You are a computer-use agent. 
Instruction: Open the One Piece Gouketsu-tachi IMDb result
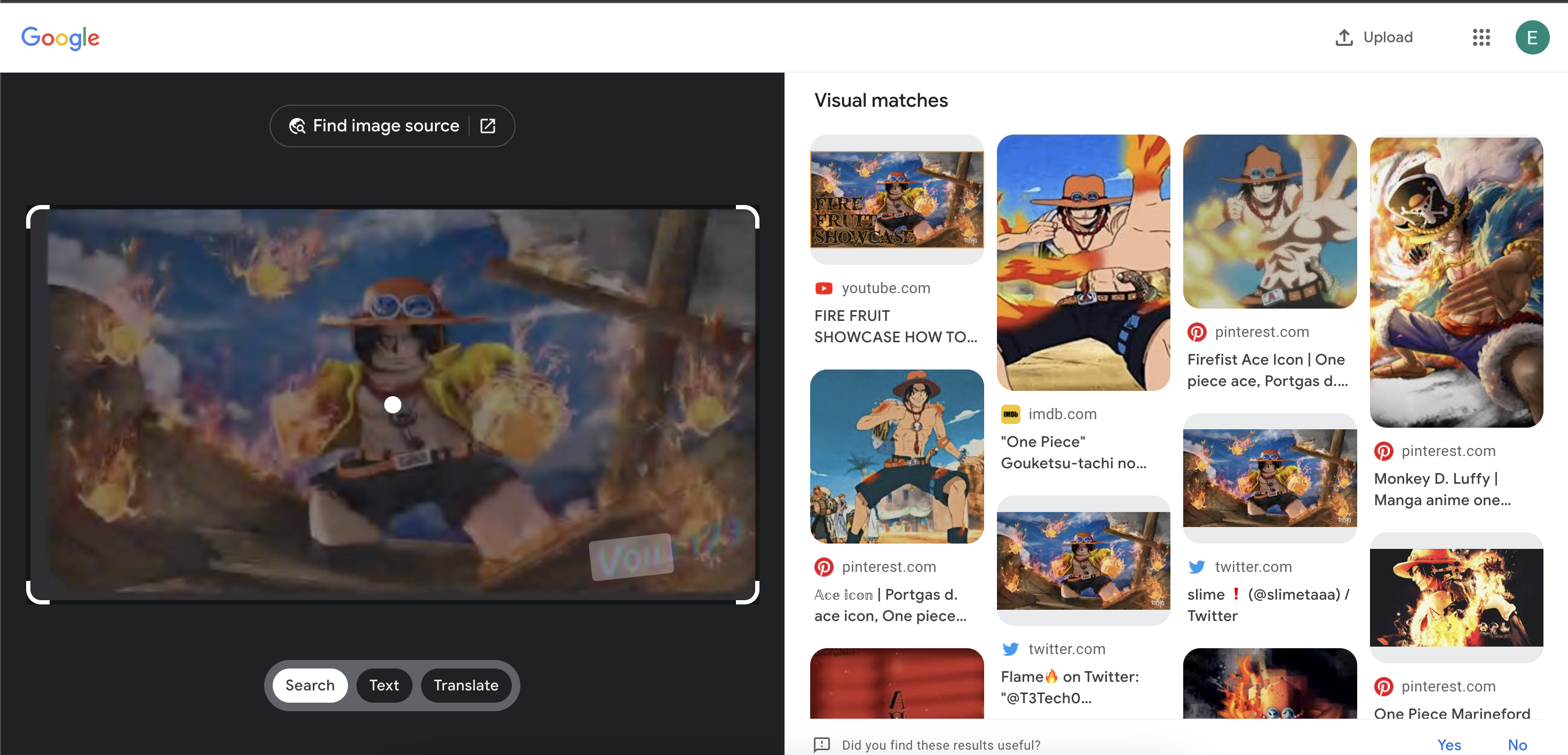tap(1074, 452)
